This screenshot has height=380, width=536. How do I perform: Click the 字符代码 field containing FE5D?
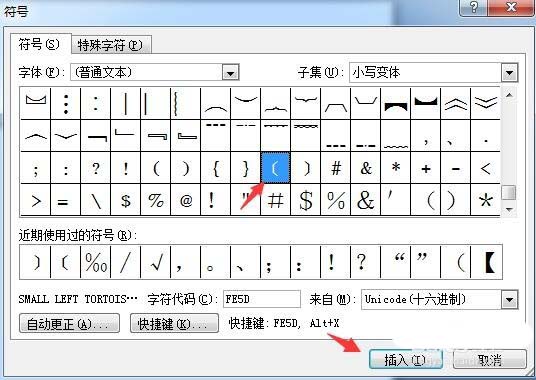[x=262, y=299]
